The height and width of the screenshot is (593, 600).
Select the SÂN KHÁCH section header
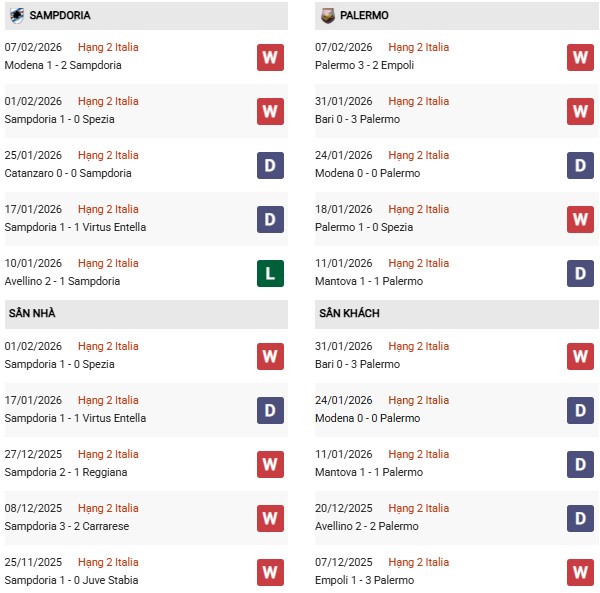click(x=349, y=313)
